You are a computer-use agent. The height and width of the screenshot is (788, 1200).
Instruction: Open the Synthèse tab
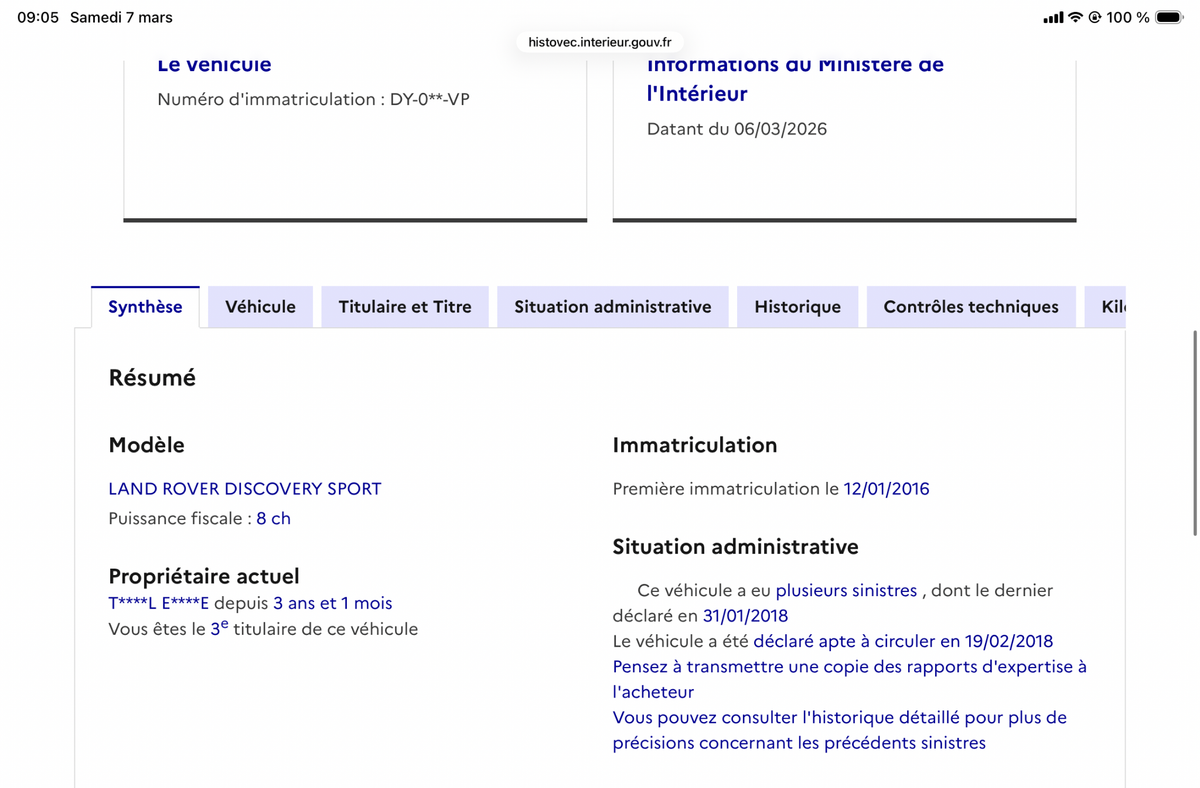tap(145, 307)
